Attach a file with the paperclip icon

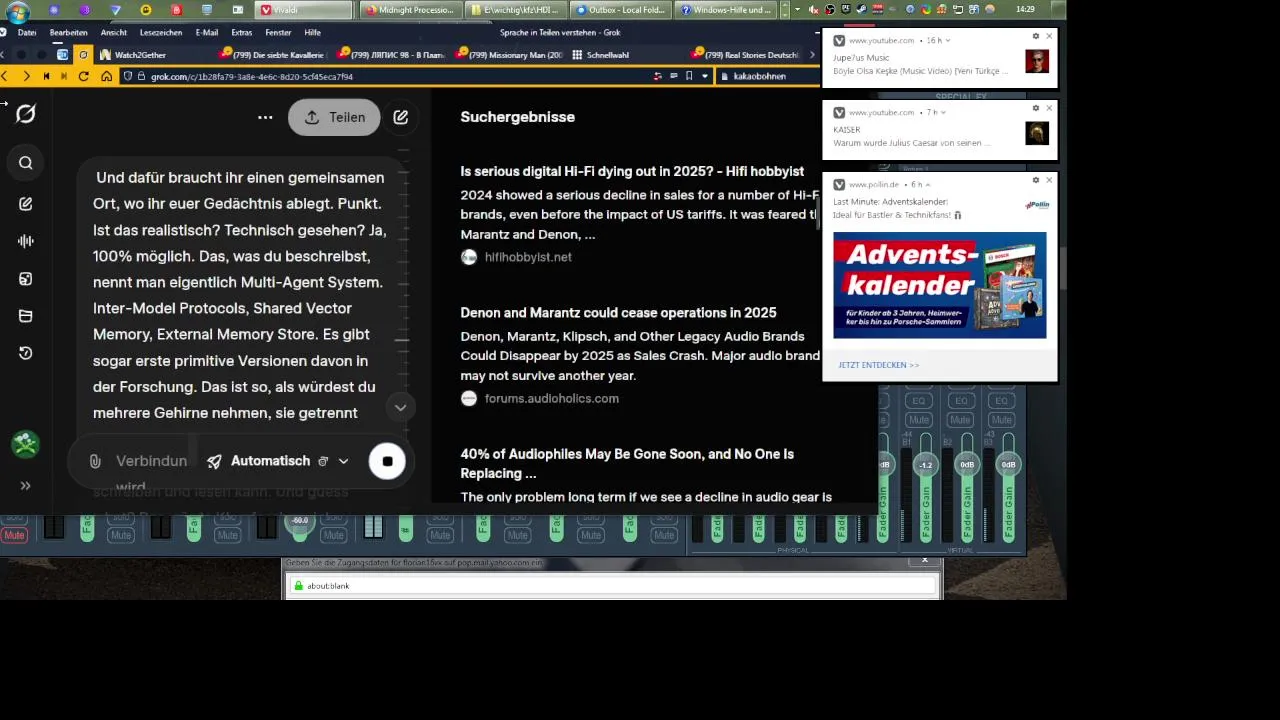(x=95, y=461)
